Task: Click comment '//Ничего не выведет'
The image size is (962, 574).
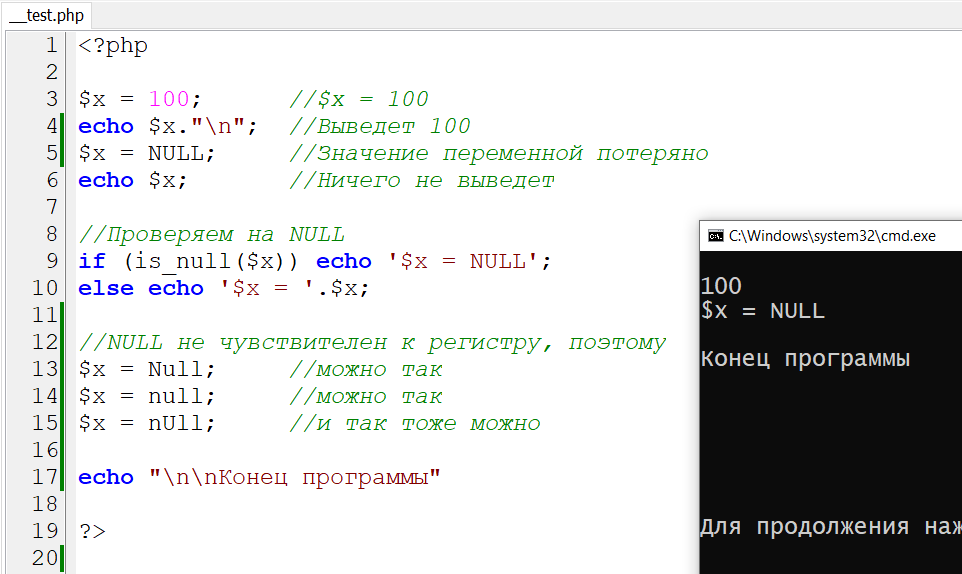Action: click(x=422, y=180)
